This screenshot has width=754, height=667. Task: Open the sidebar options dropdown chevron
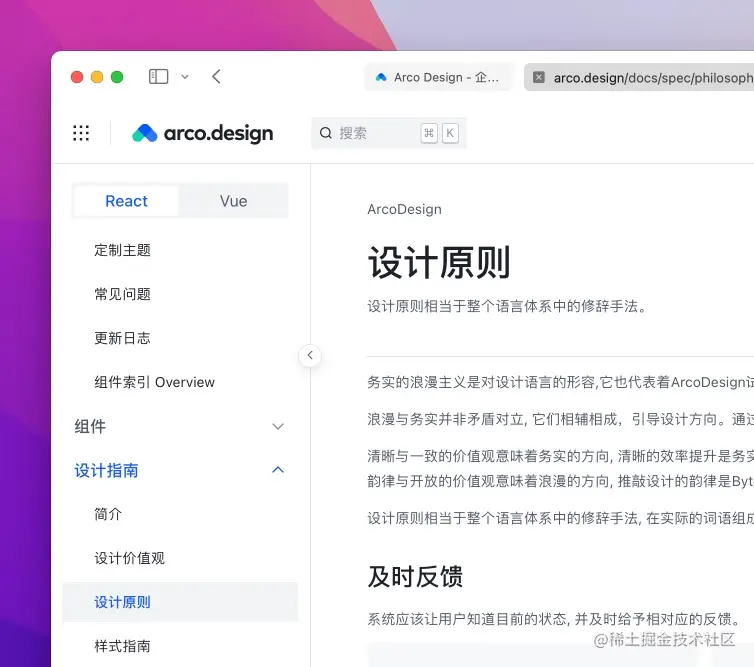click(x=185, y=77)
